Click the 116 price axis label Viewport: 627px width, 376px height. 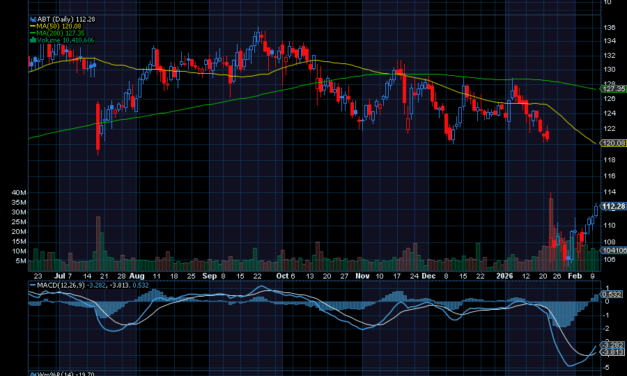click(609, 176)
